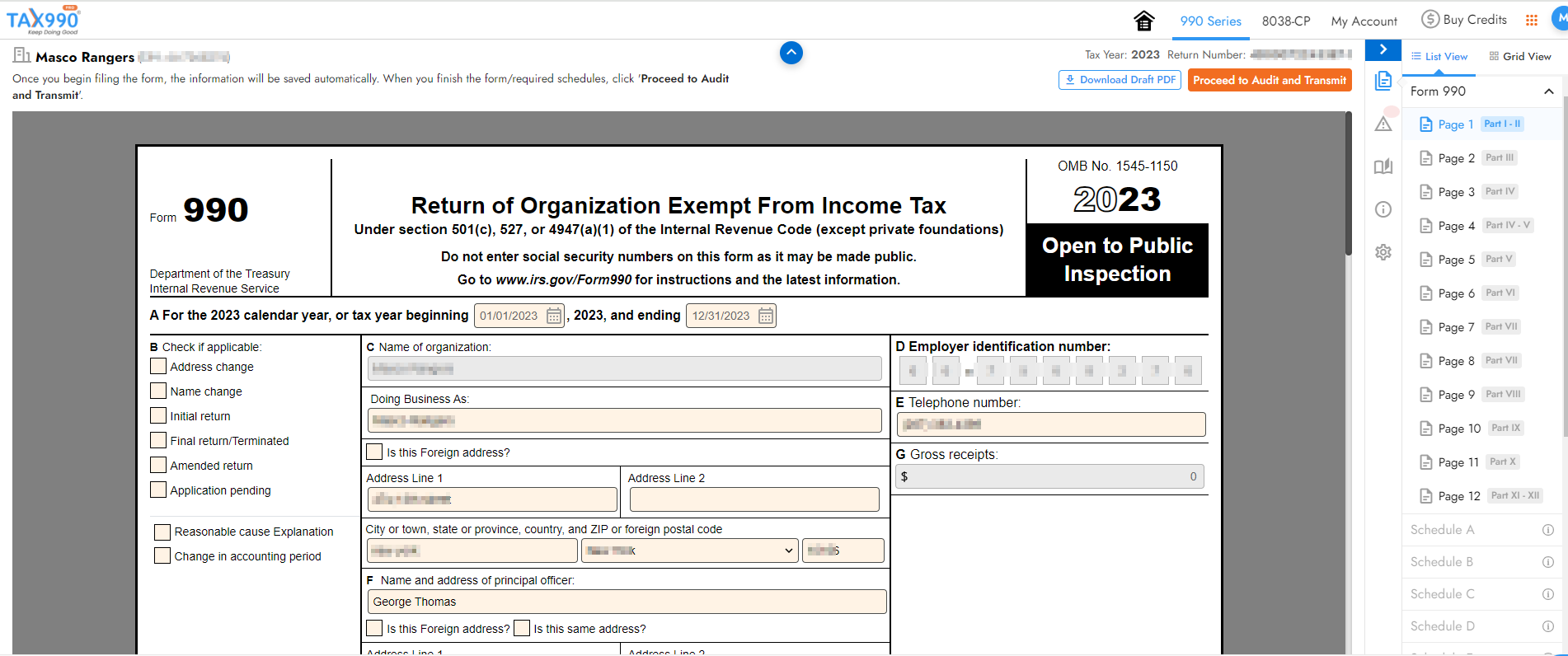Open the forms document sidebar icon
Viewport: 1568px width, 656px height.
[x=1383, y=80]
